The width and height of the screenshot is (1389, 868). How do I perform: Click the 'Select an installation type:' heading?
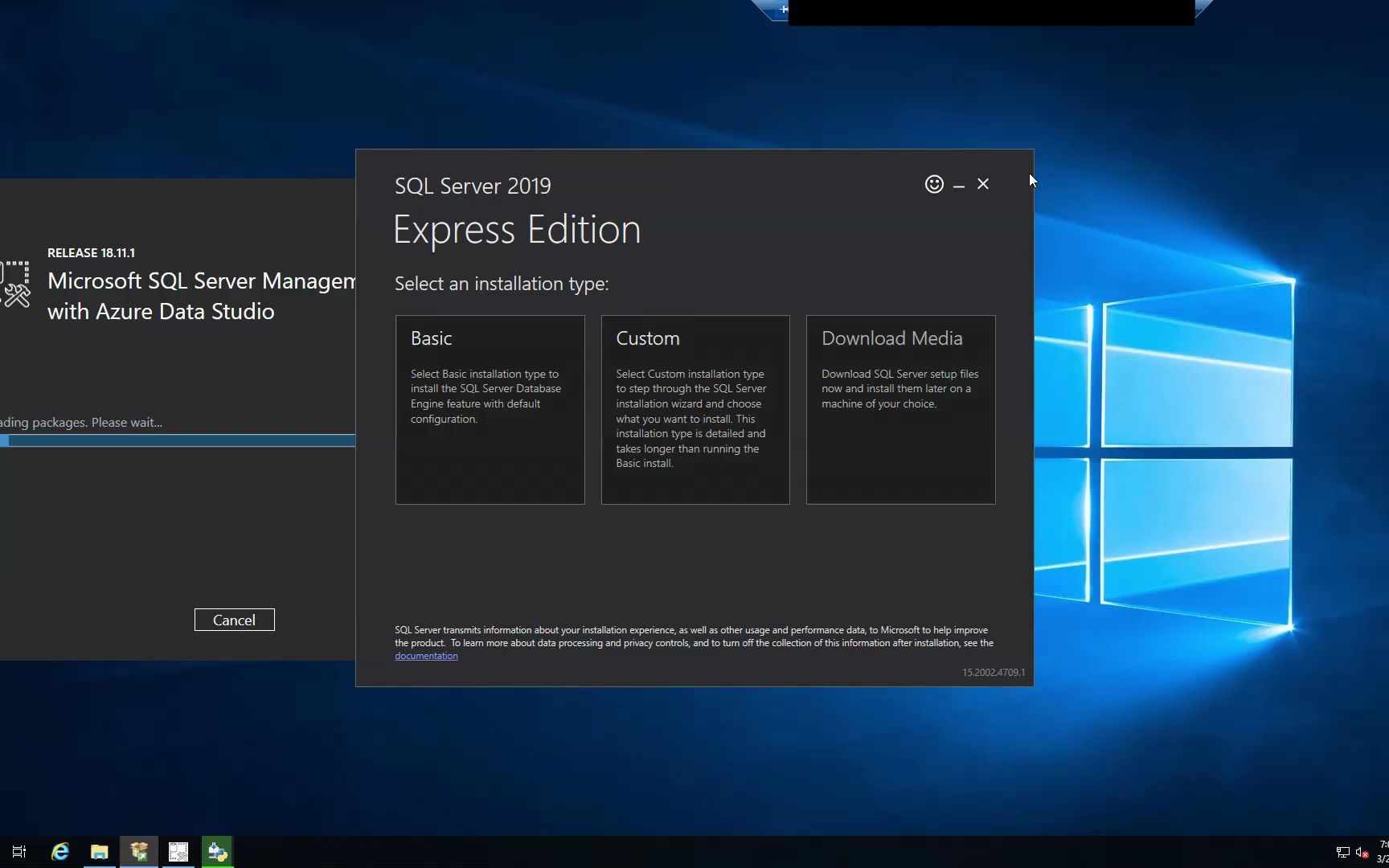pos(502,284)
